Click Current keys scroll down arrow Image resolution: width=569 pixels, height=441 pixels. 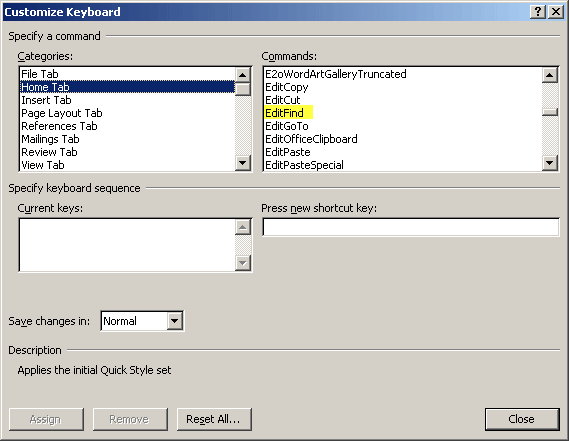[x=242, y=263]
